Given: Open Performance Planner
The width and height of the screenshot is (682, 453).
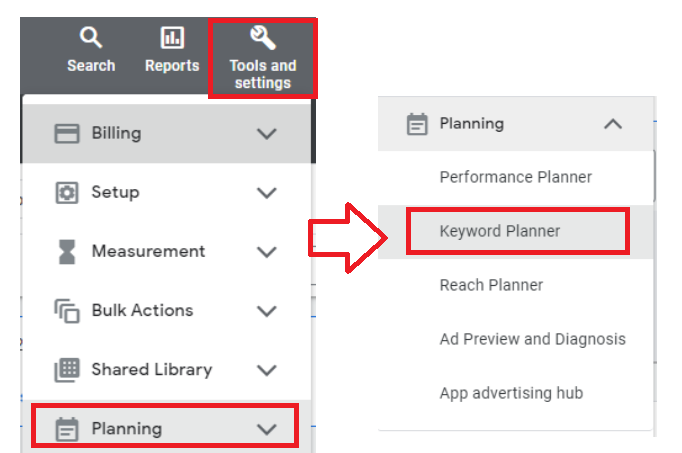Looking at the screenshot, I should pyautogui.click(x=515, y=177).
